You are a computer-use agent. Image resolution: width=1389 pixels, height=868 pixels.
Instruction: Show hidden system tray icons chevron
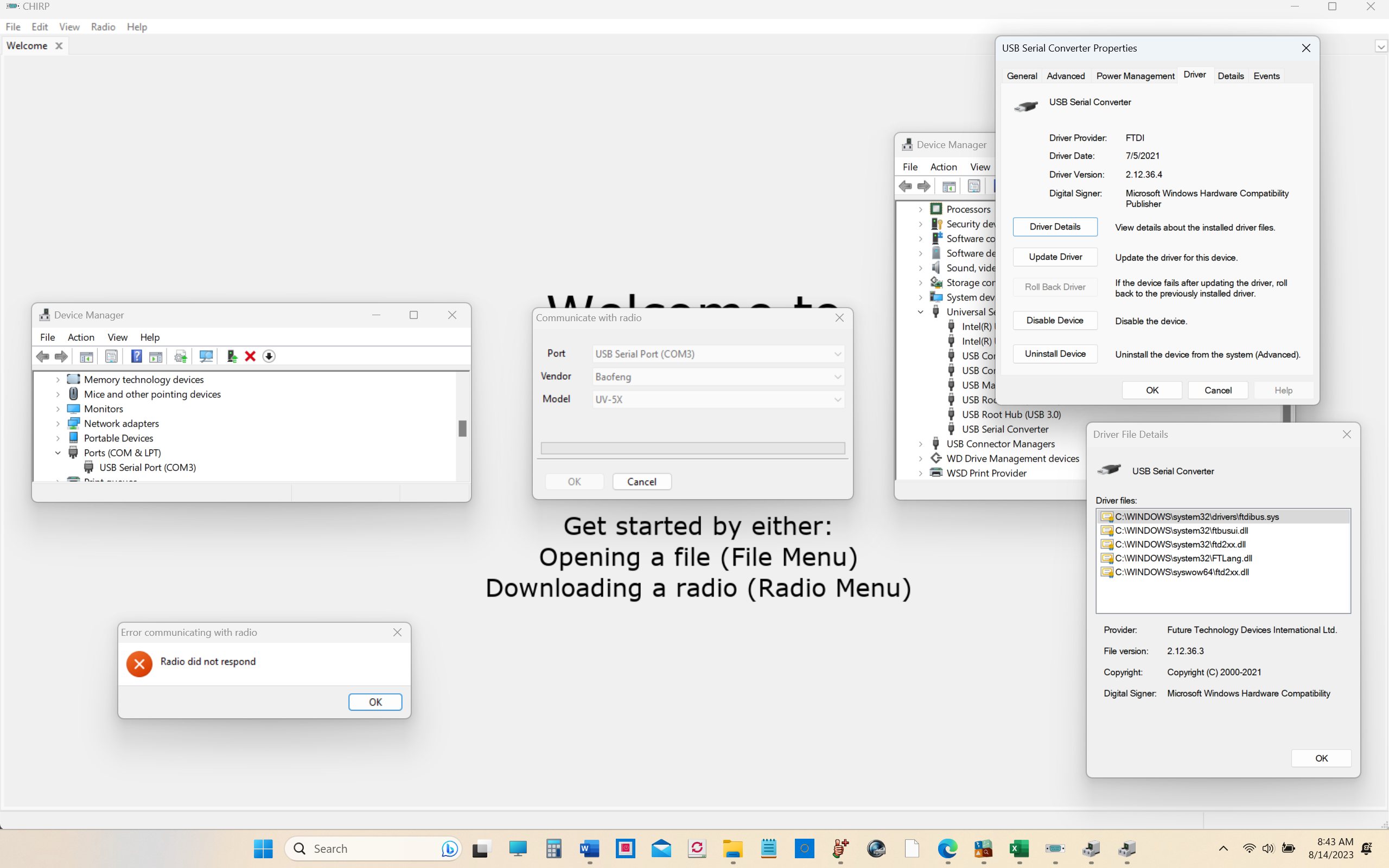coord(1223,848)
